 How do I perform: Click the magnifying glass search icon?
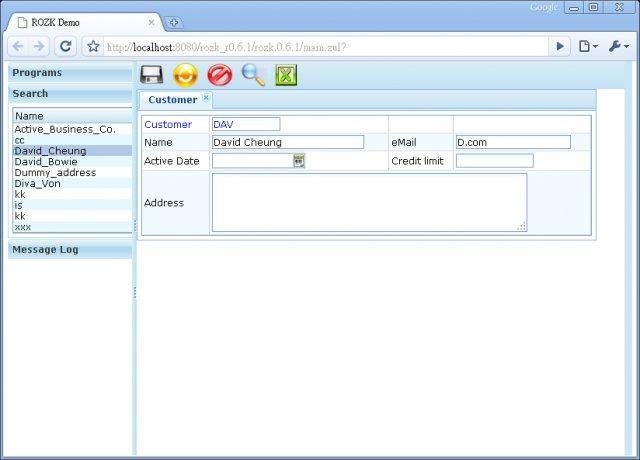[x=253, y=75]
